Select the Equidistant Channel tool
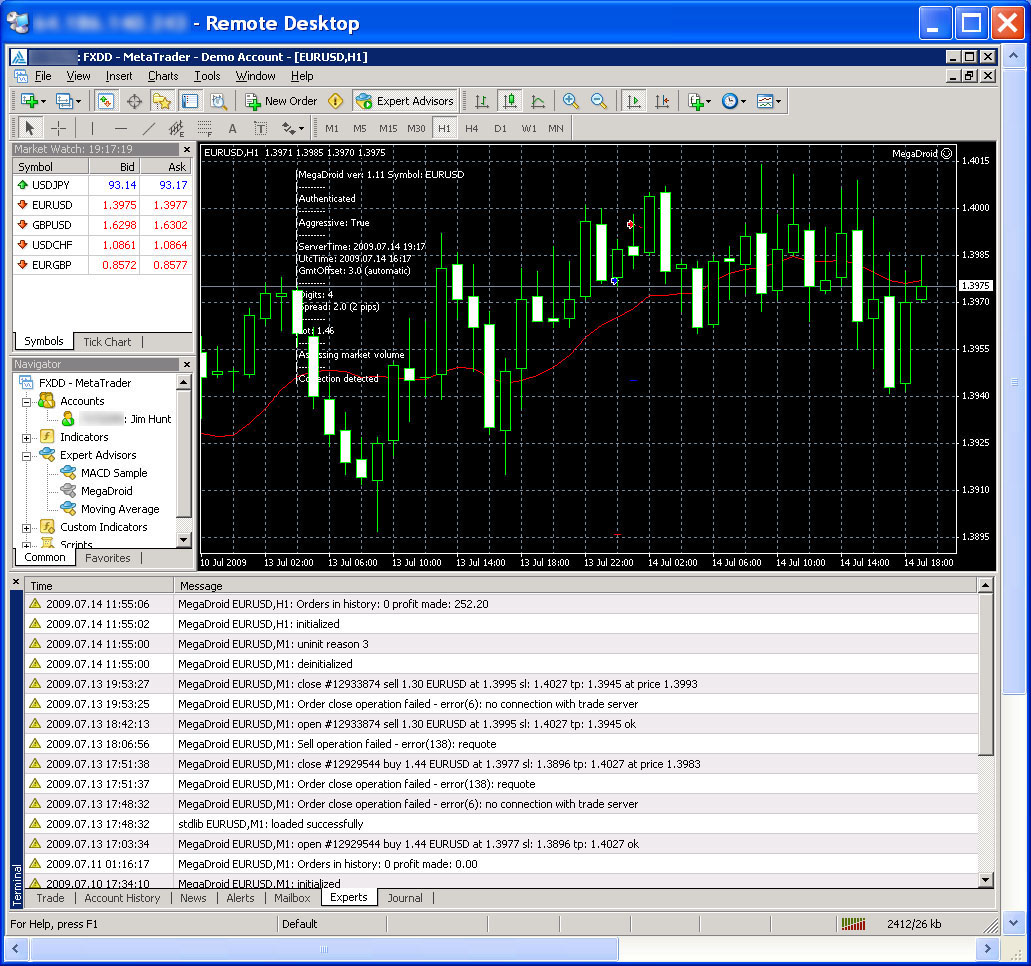The height and width of the screenshot is (966, 1031). click(176, 128)
